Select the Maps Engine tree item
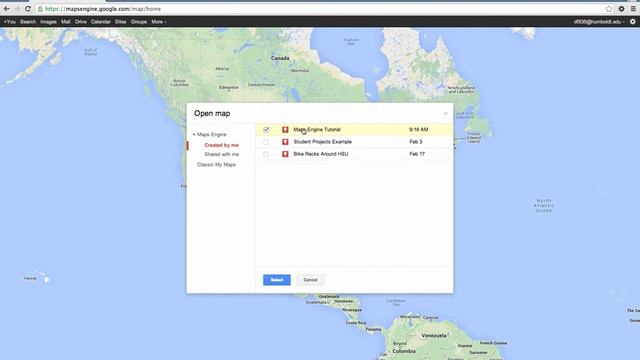 (211, 134)
